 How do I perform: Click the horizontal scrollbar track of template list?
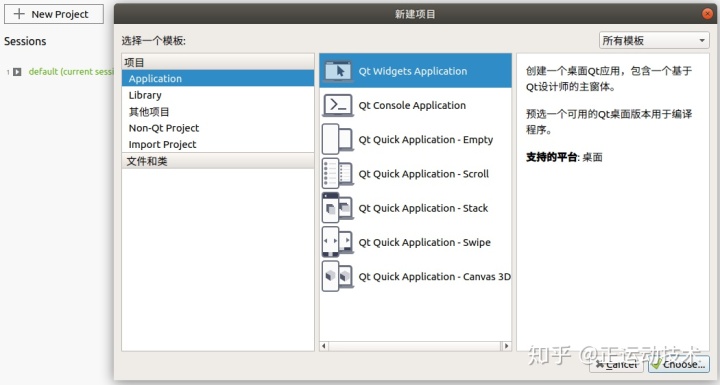pyautogui.click(x=415, y=345)
